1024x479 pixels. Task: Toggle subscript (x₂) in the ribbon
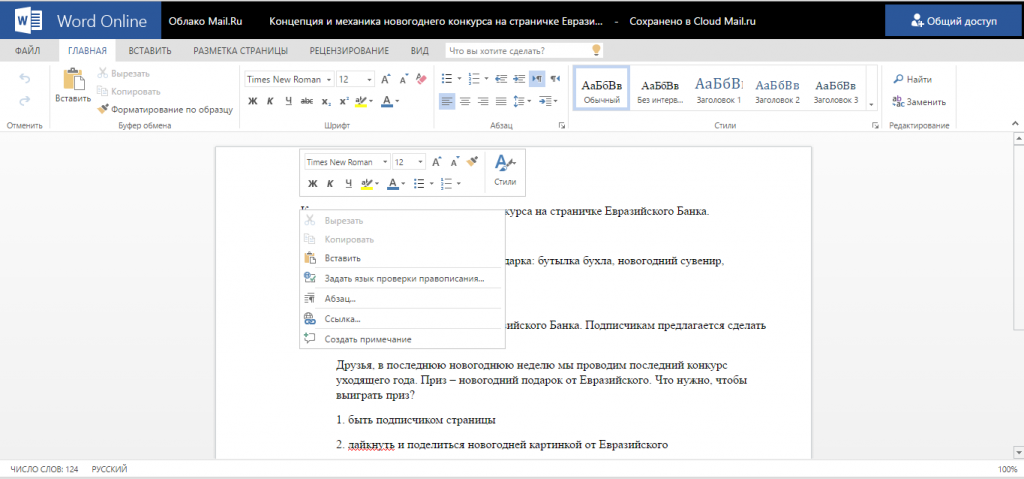coord(326,101)
